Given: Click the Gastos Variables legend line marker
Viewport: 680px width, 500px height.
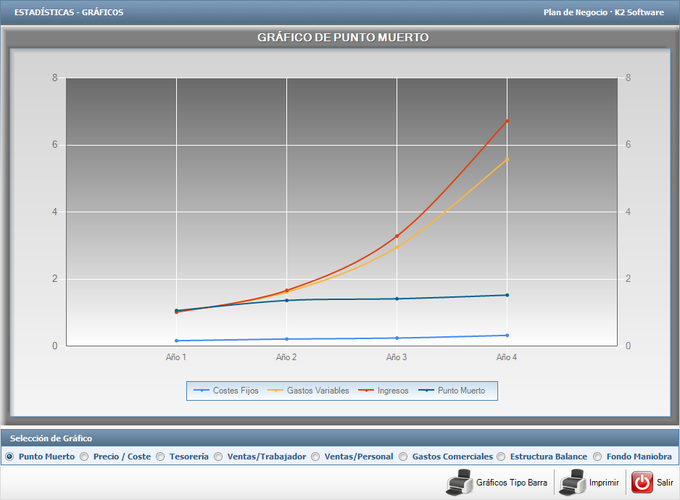Looking at the screenshot, I should [275, 390].
